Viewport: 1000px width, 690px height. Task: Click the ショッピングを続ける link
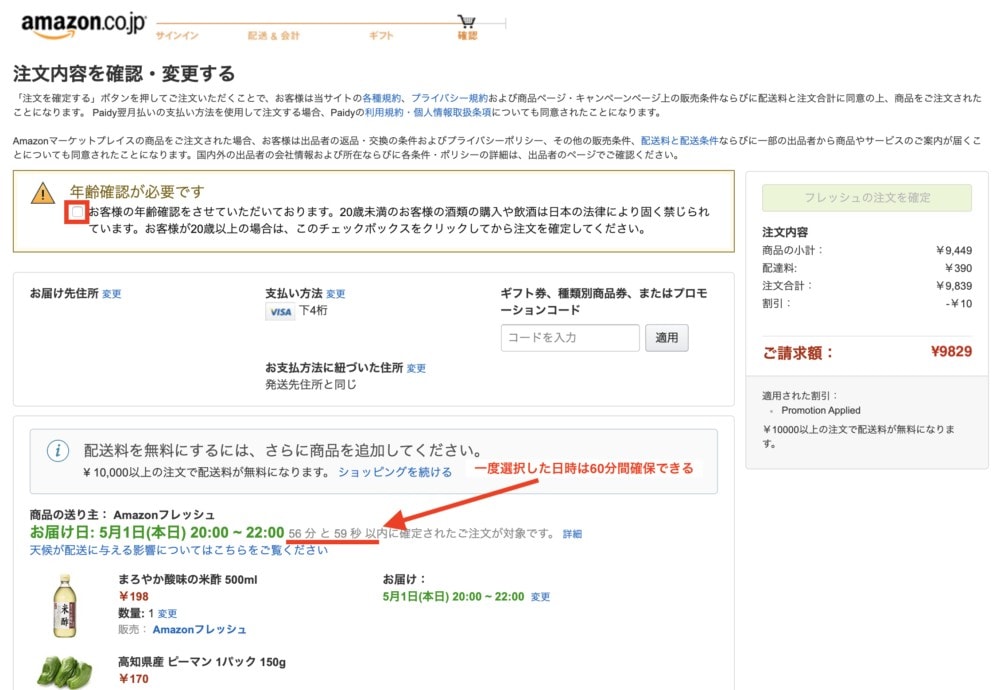coord(395,472)
